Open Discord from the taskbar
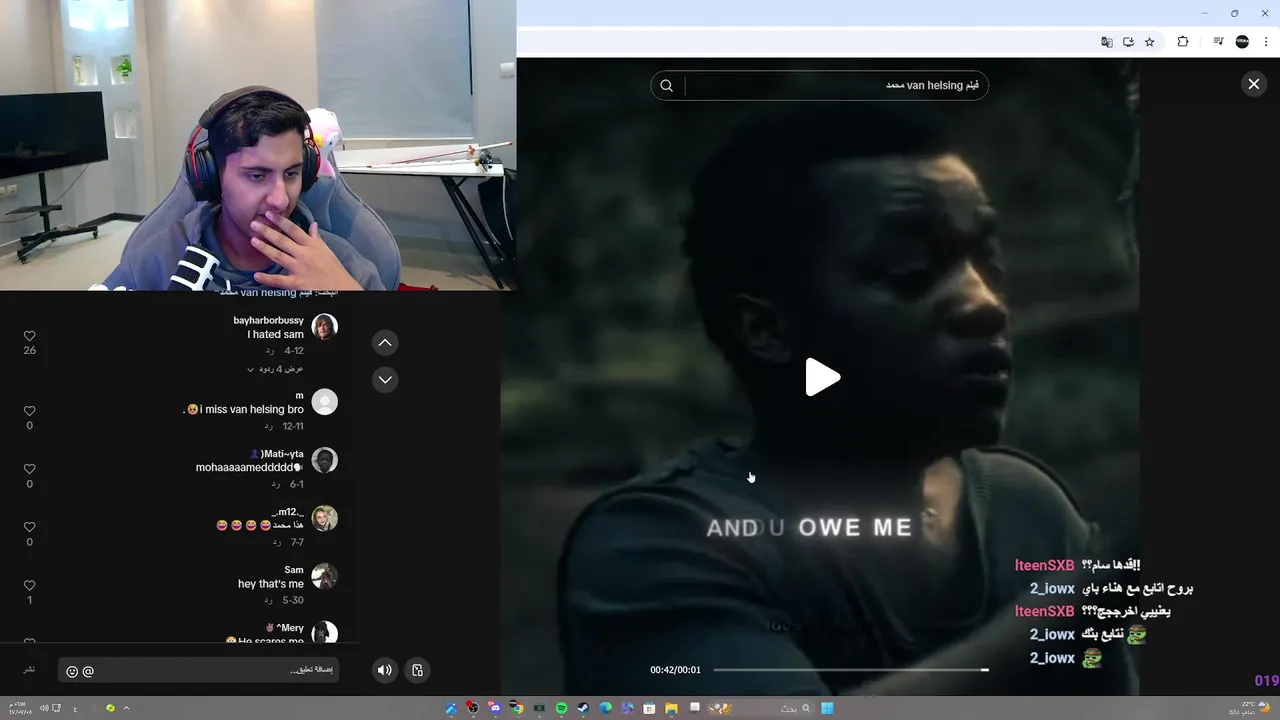Viewport: 1280px width, 720px height. [x=494, y=708]
